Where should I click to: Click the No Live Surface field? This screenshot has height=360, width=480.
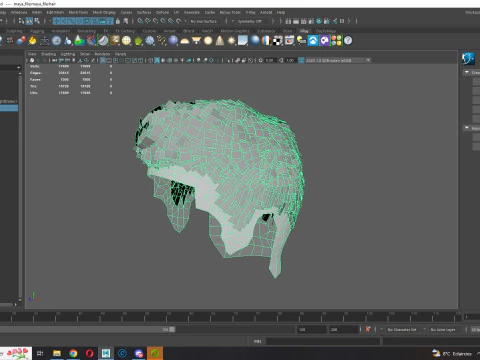coord(204,21)
